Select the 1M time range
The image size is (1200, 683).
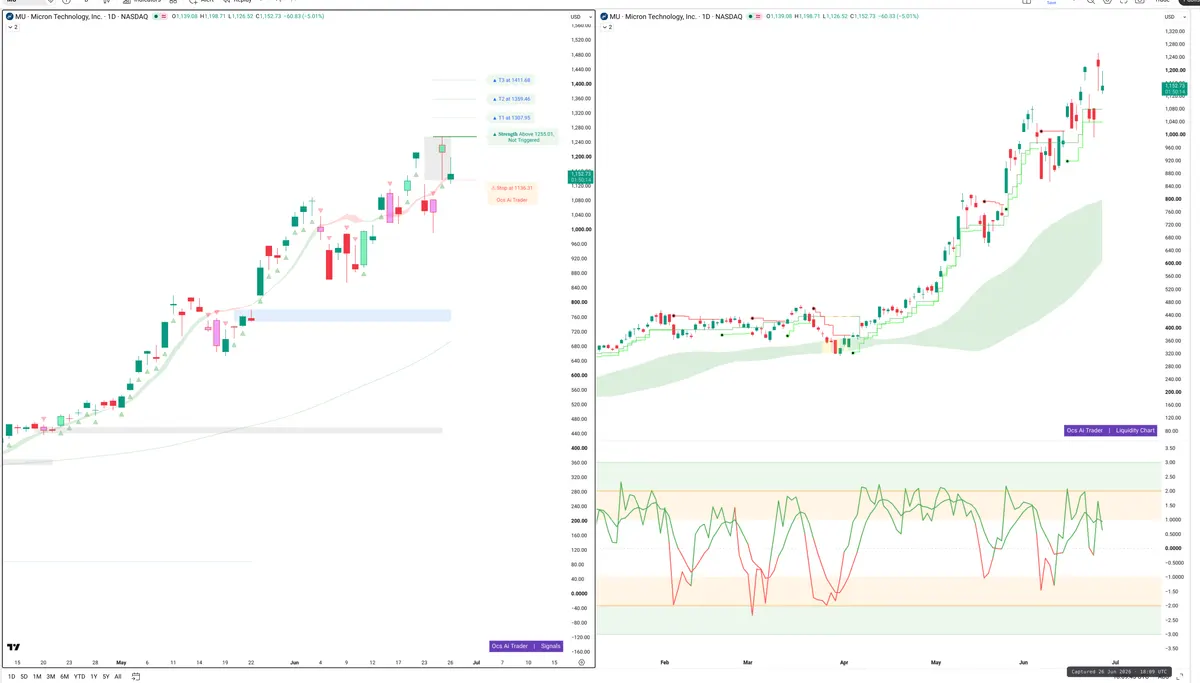pos(37,677)
